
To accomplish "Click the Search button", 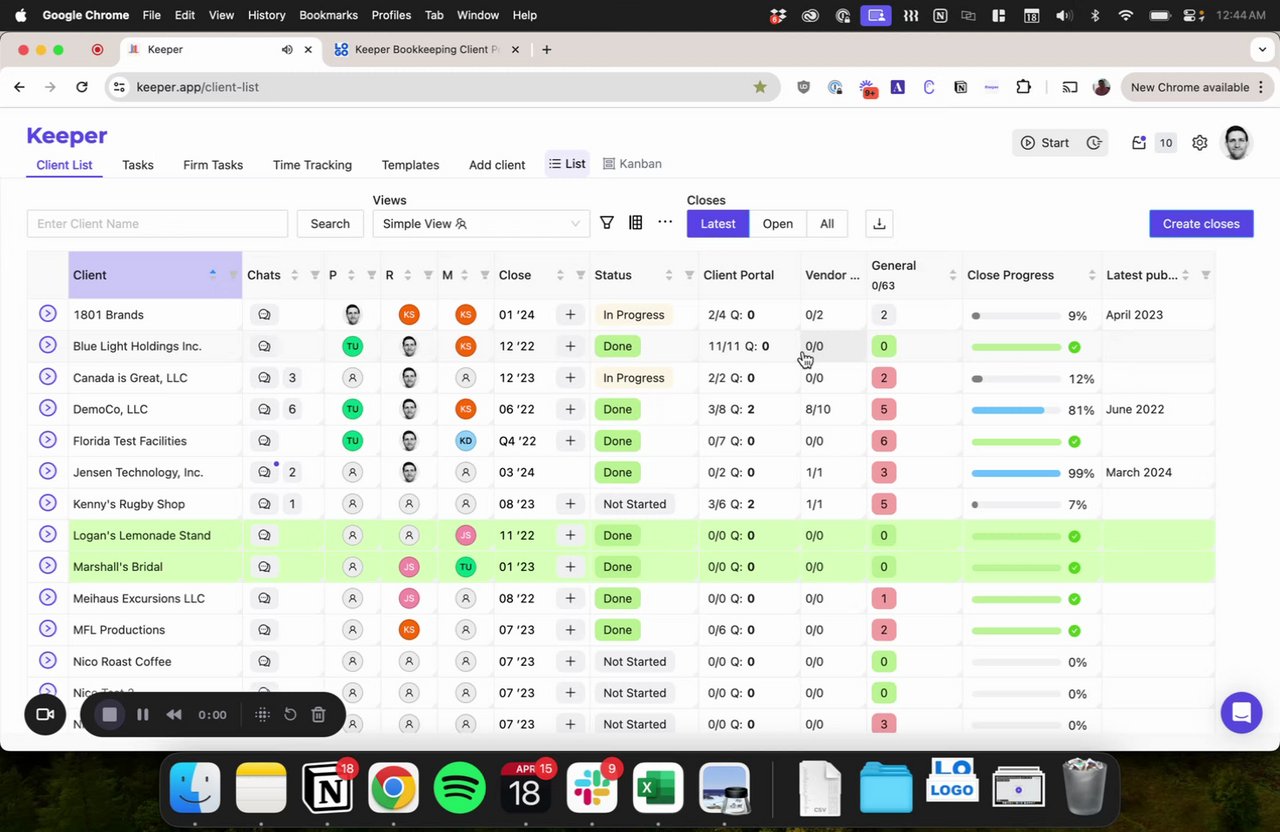I will point(330,224).
